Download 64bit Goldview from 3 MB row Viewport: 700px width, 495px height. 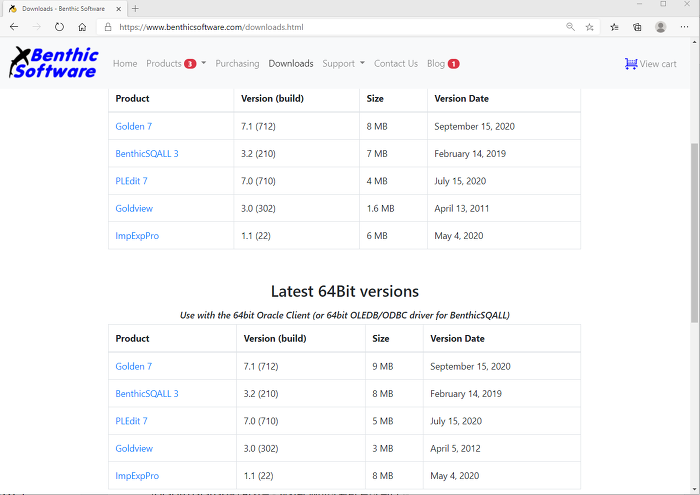(x=134, y=449)
